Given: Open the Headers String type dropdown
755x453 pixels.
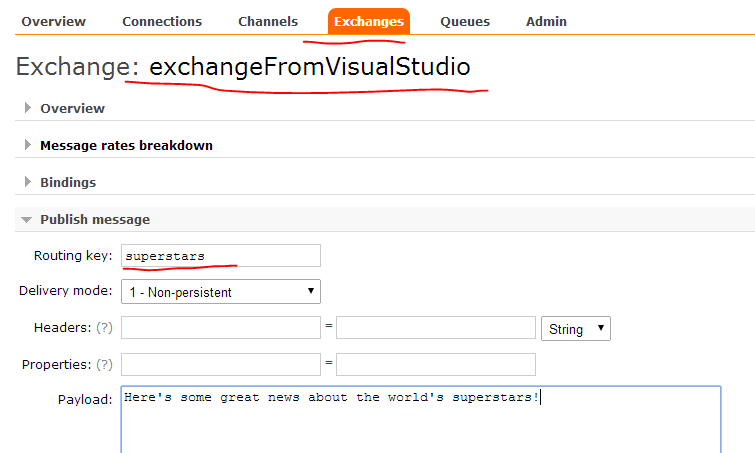Looking at the screenshot, I should click(x=575, y=328).
